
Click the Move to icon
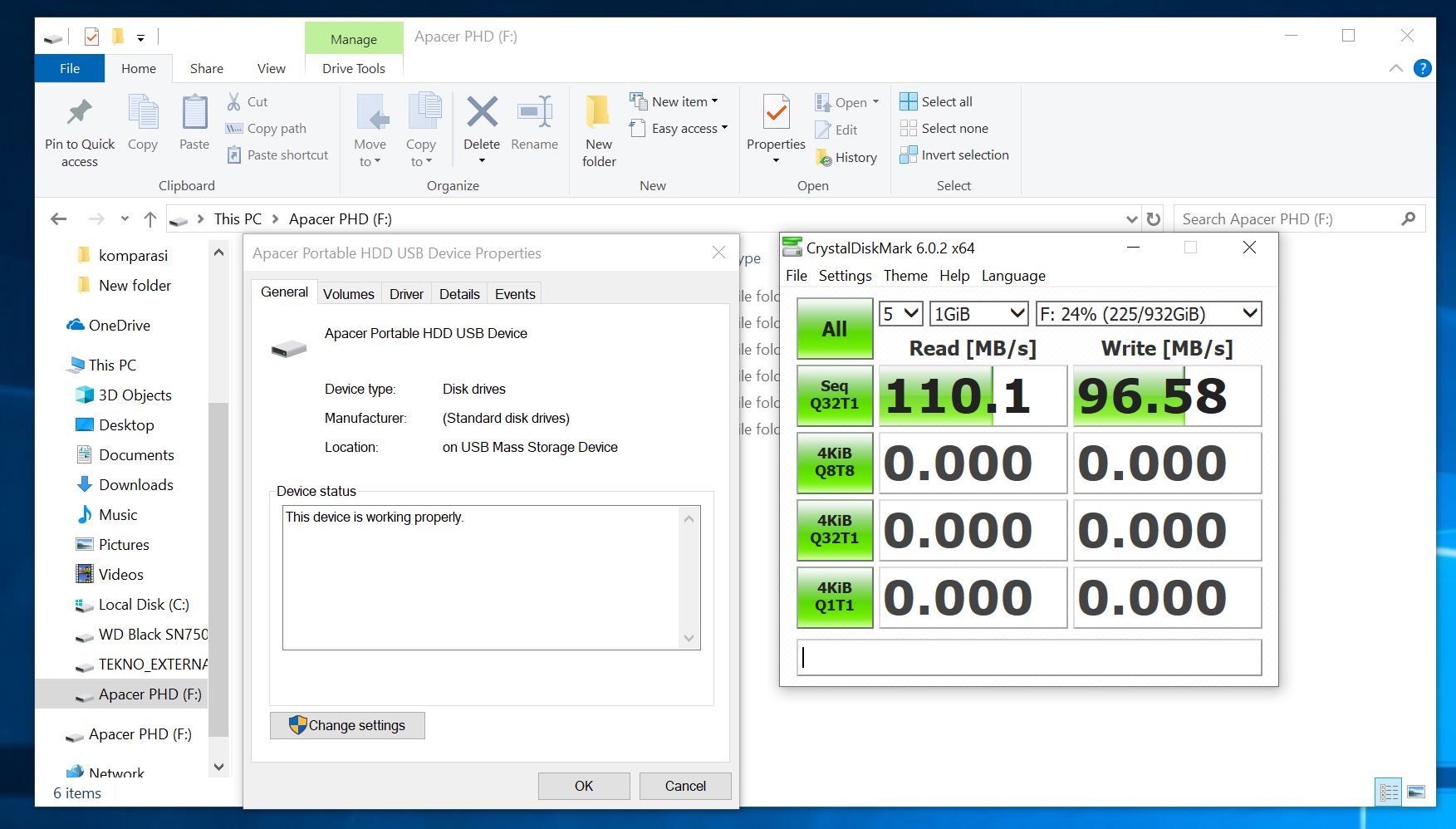tap(371, 112)
